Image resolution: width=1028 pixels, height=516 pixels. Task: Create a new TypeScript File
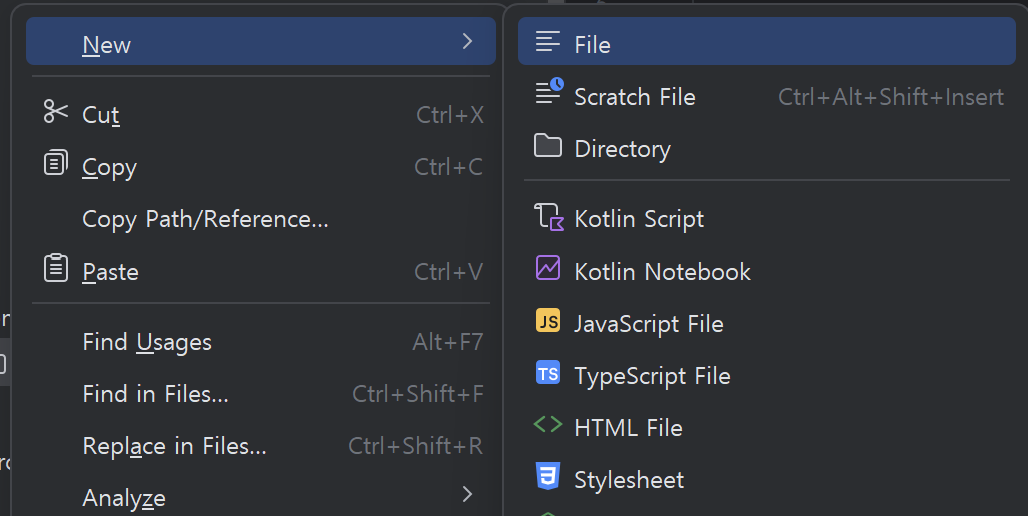(x=652, y=376)
